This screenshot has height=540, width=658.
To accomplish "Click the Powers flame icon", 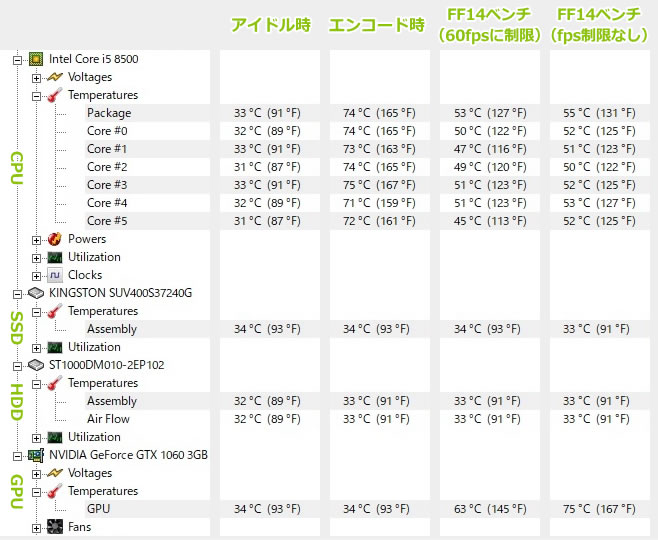I will 55,239.
